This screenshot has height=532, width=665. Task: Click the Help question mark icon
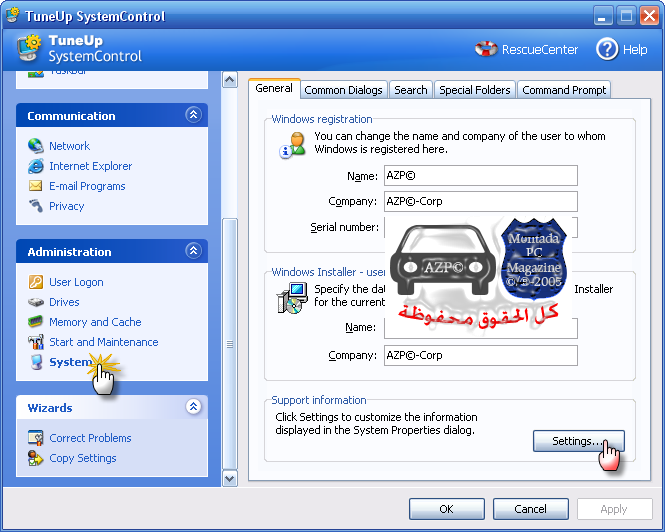coord(607,49)
